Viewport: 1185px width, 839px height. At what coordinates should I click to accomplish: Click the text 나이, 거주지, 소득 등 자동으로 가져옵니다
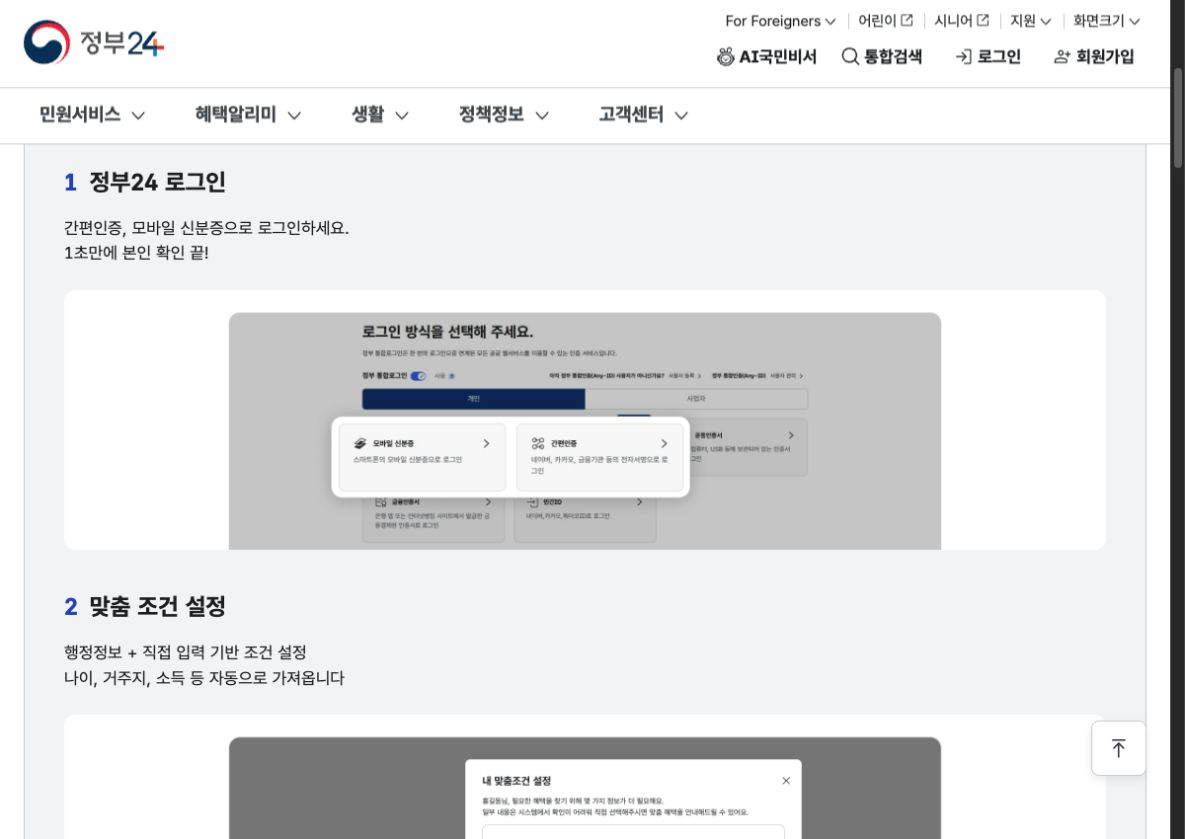(x=204, y=677)
